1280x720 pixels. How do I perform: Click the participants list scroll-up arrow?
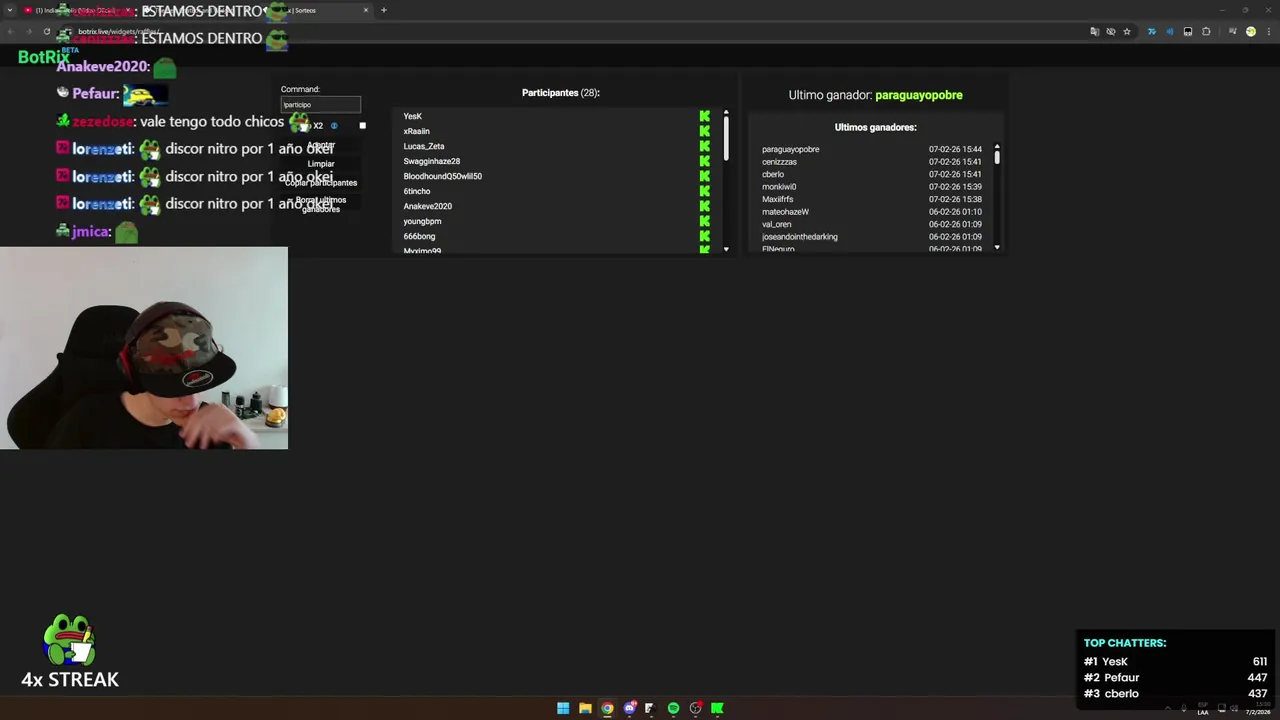click(726, 113)
